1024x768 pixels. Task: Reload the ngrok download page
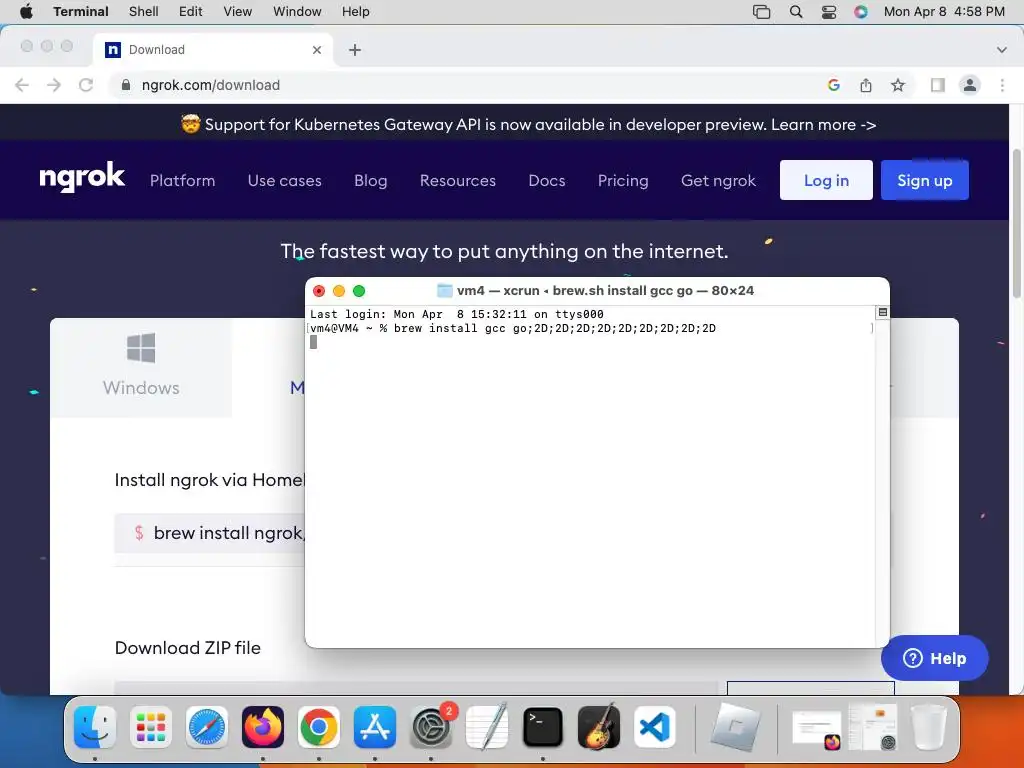tap(86, 85)
